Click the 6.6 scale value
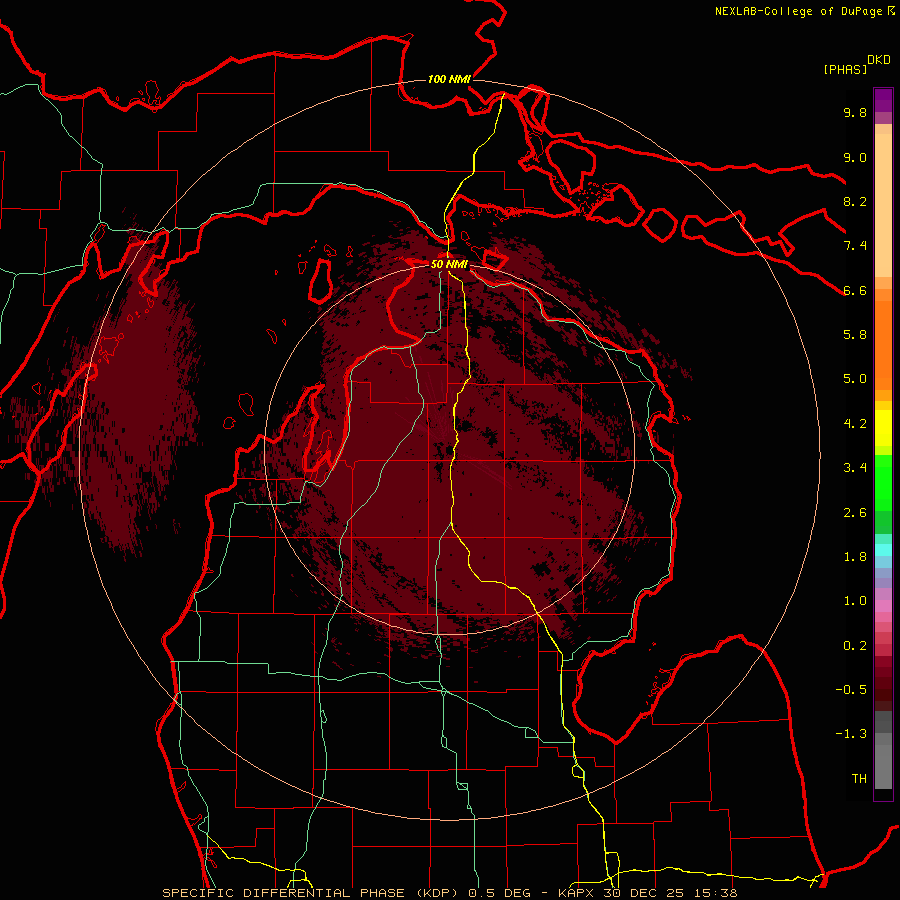The width and height of the screenshot is (900, 900). click(x=855, y=290)
